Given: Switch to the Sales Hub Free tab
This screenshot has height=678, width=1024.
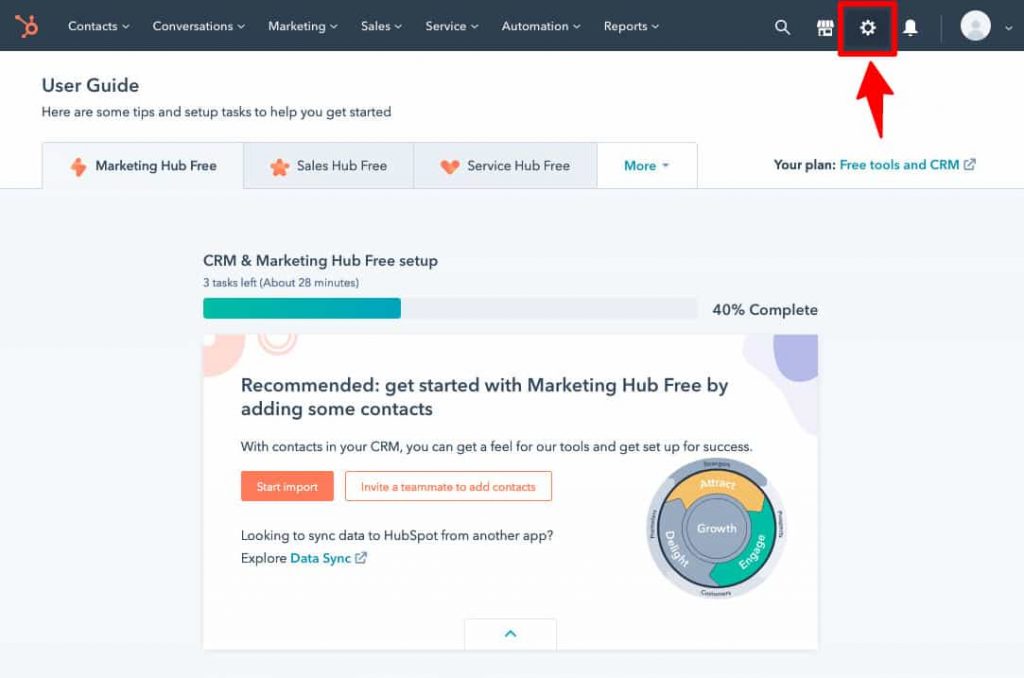Looking at the screenshot, I should coord(328,166).
